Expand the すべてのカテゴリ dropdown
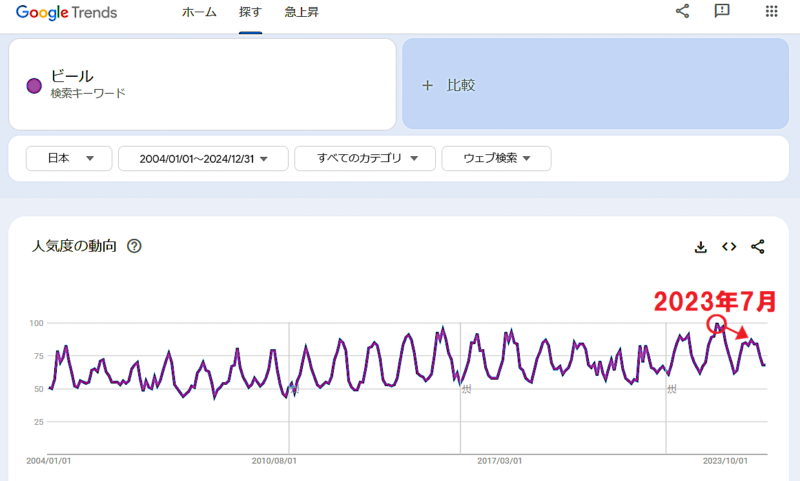The width and height of the screenshot is (800, 481). pos(365,158)
